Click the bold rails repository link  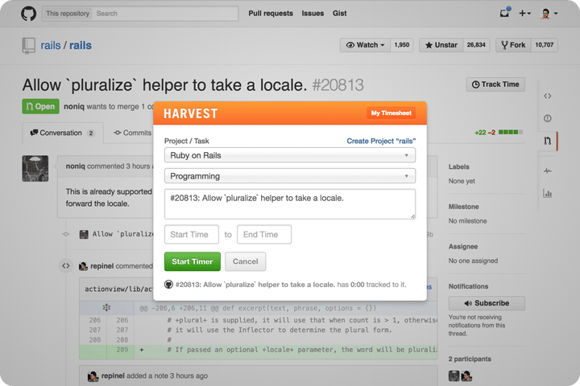[80, 45]
